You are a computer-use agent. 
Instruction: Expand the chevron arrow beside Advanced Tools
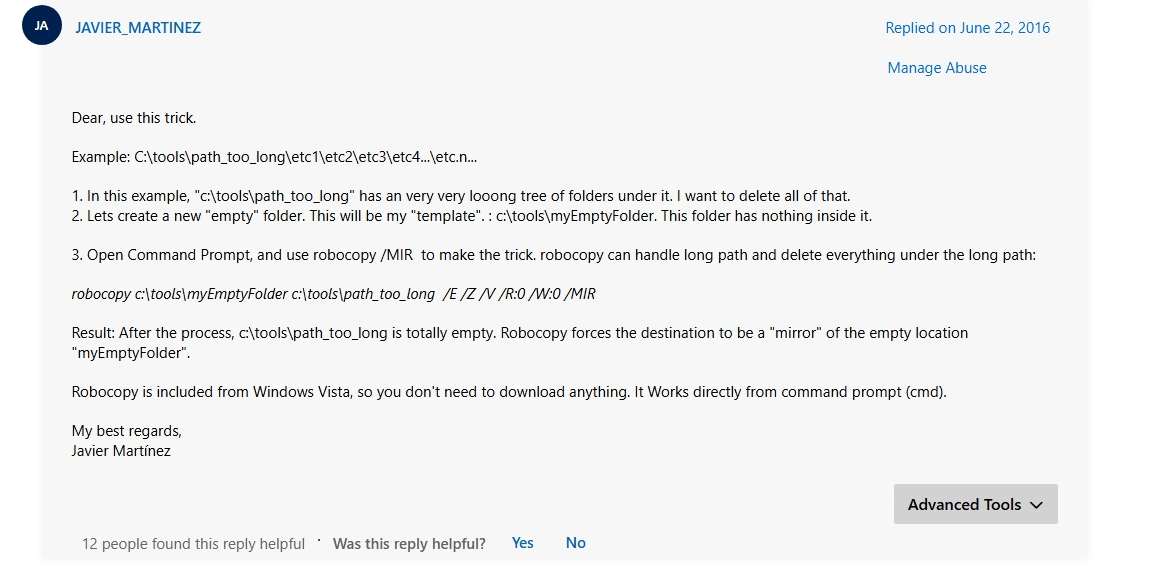tap(1036, 505)
